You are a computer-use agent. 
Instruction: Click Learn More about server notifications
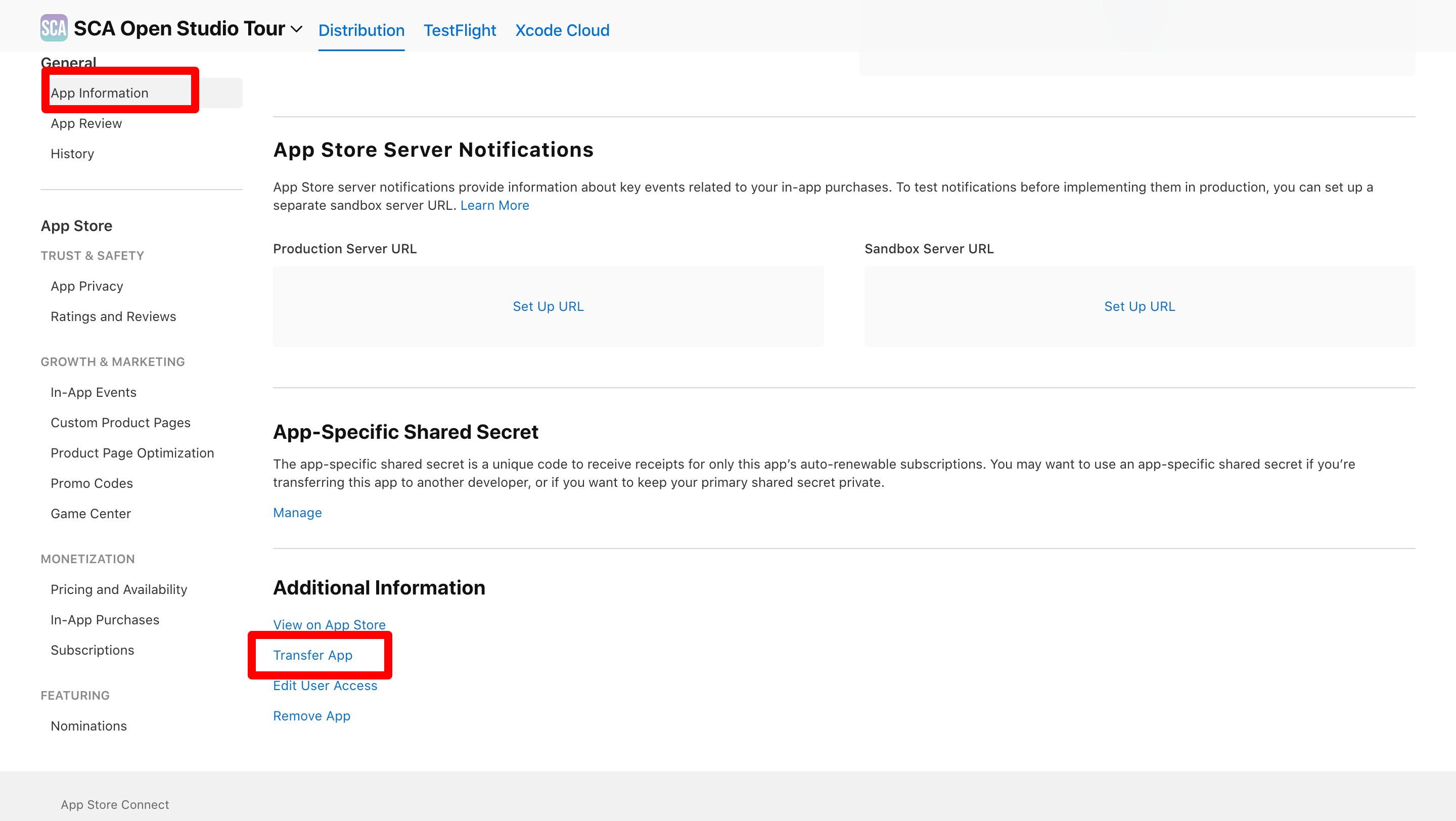click(494, 205)
